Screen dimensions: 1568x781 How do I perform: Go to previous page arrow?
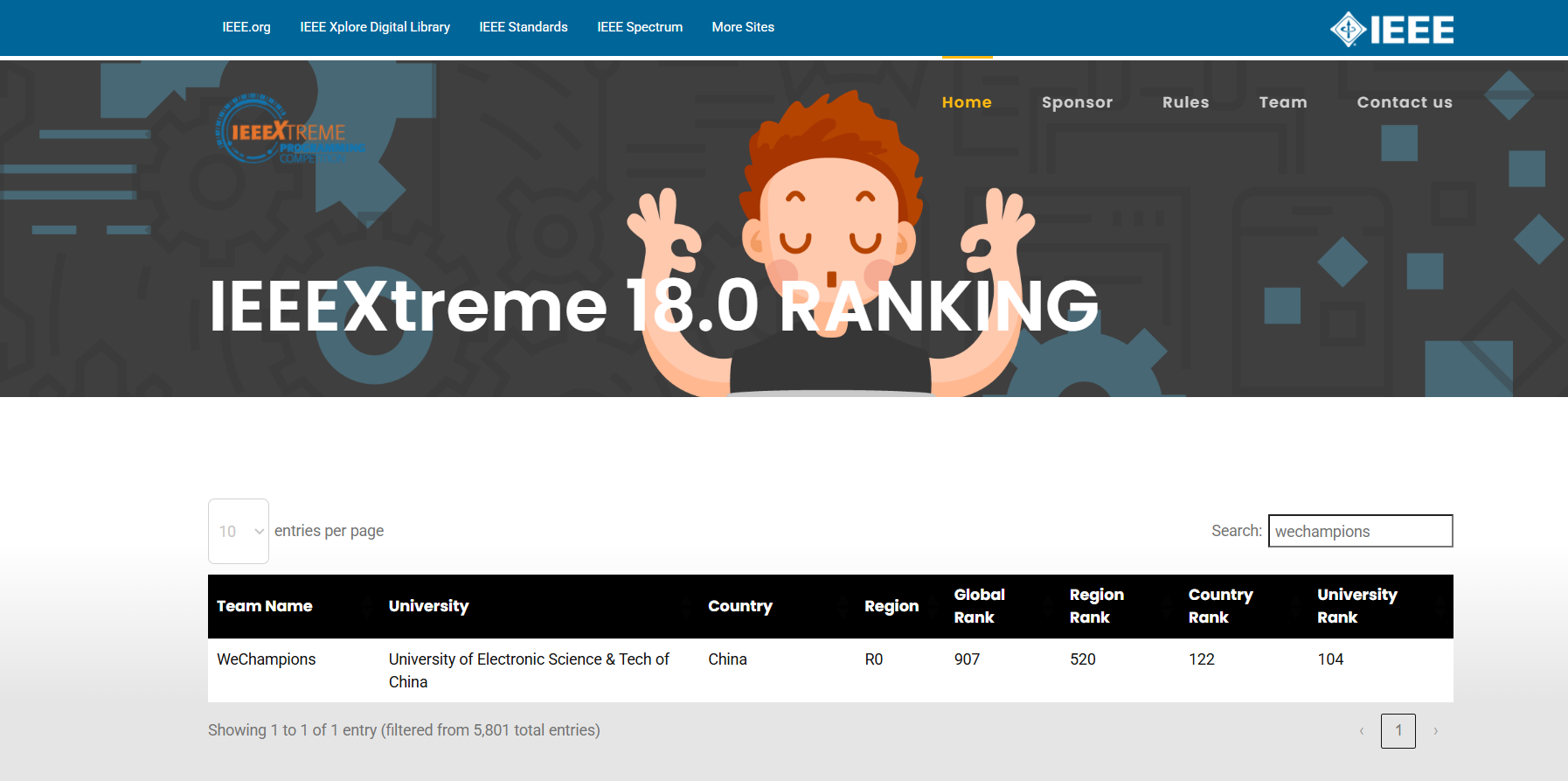[x=1362, y=731]
